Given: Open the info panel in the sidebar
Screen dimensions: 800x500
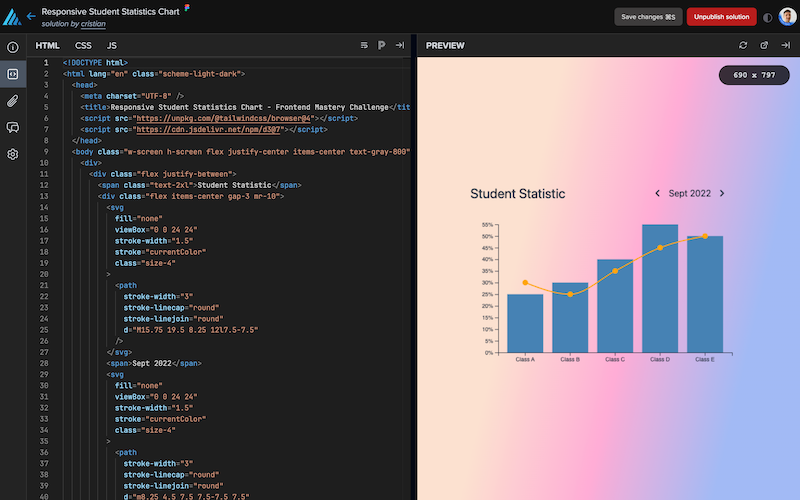Looking at the screenshot, I should (x=13, y=47).
